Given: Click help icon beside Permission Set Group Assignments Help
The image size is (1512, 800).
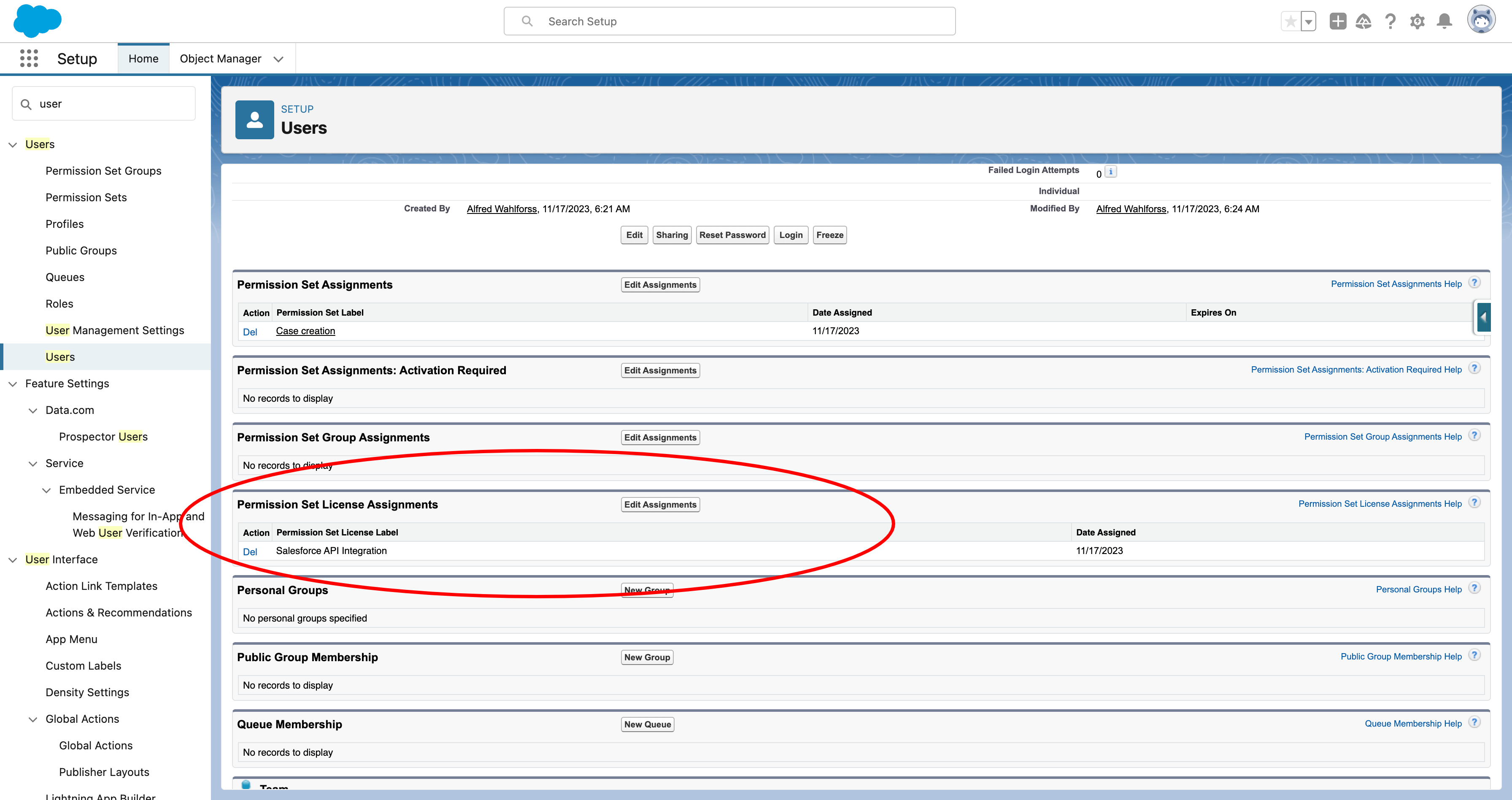Looking at the screenshot, I should point(1474,435).
